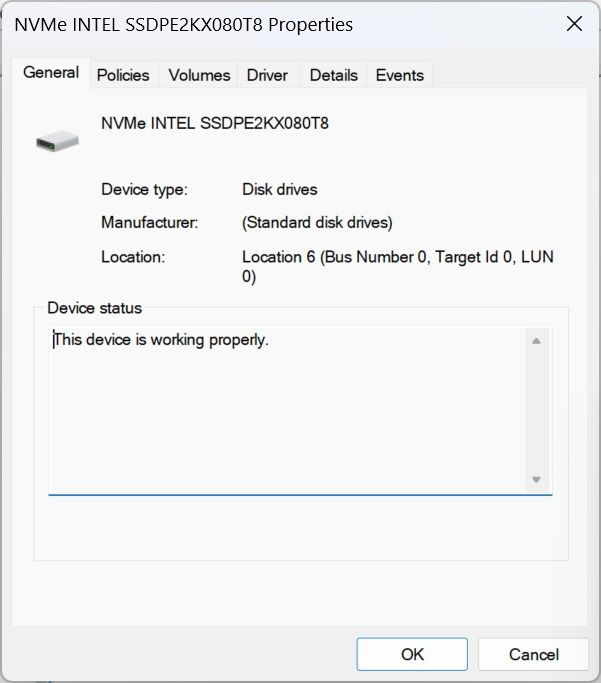Show the Events tab
Screen dimensions: 601x683
399,75
